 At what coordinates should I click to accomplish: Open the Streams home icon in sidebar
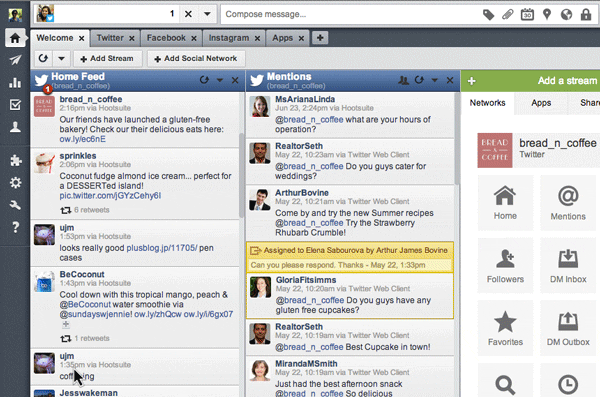(x=15, y=38)
